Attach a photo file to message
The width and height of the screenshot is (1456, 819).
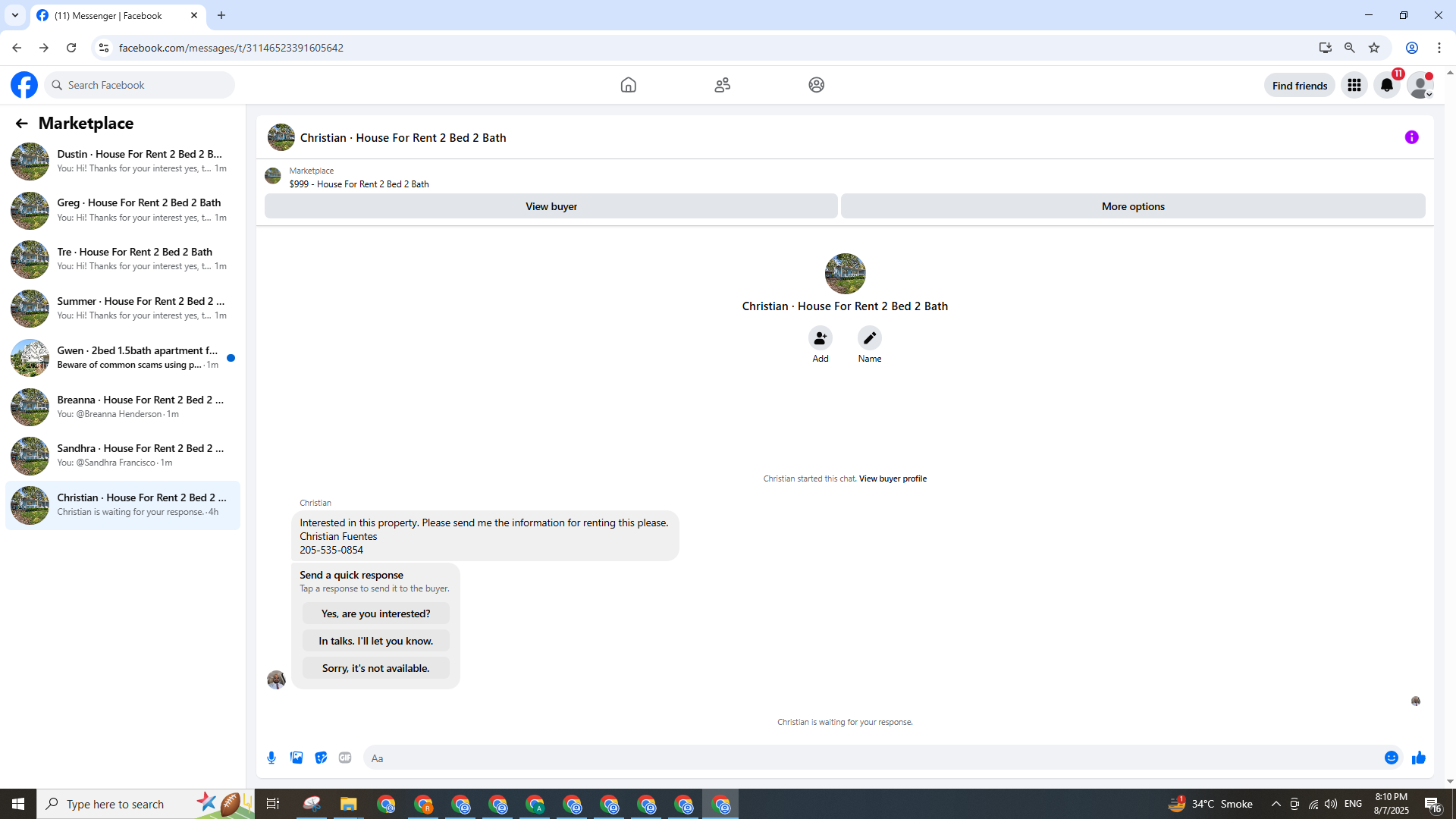tap(297, 758)
